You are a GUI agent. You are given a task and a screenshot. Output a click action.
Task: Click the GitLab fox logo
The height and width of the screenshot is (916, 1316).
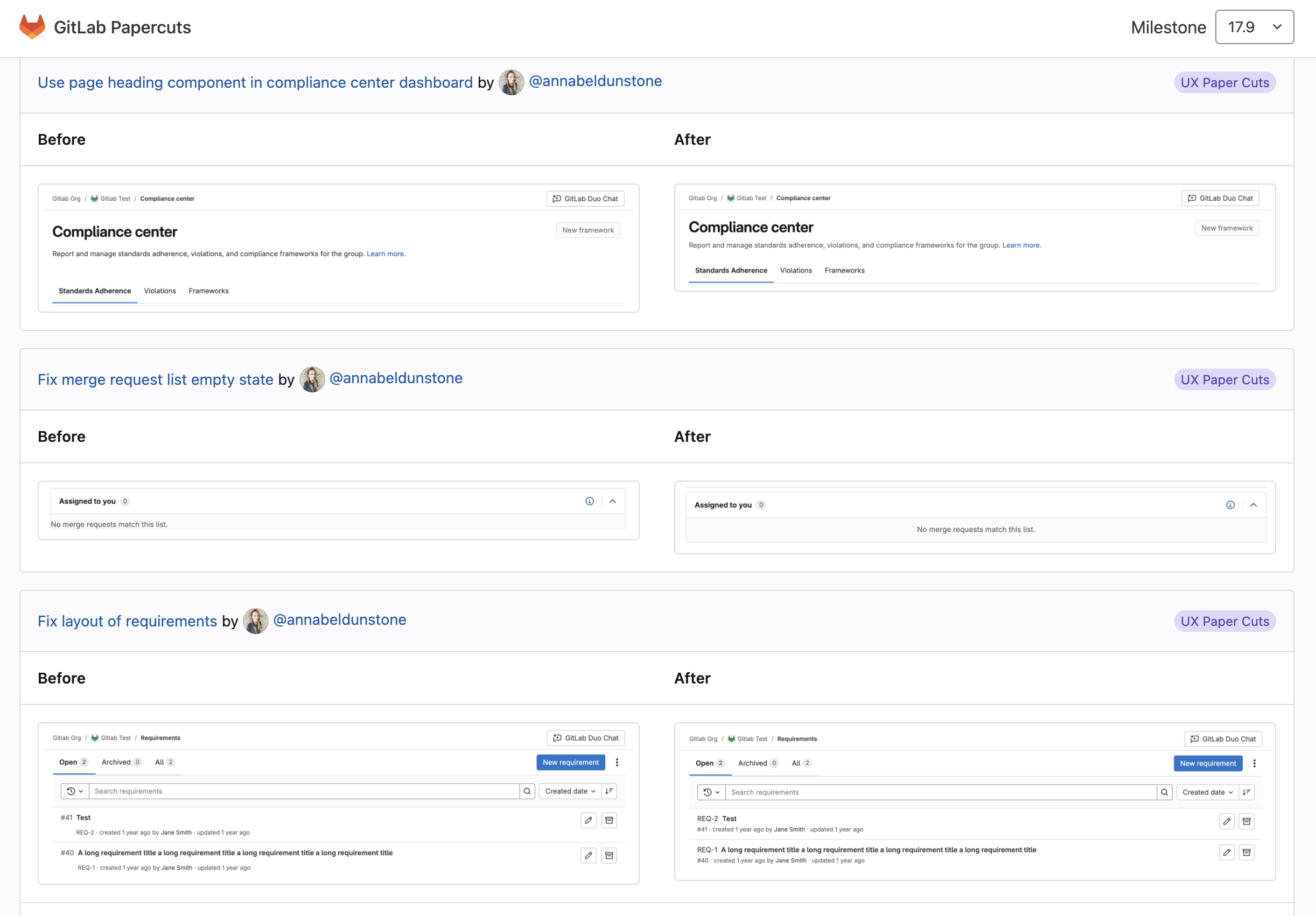coord(32,27)
